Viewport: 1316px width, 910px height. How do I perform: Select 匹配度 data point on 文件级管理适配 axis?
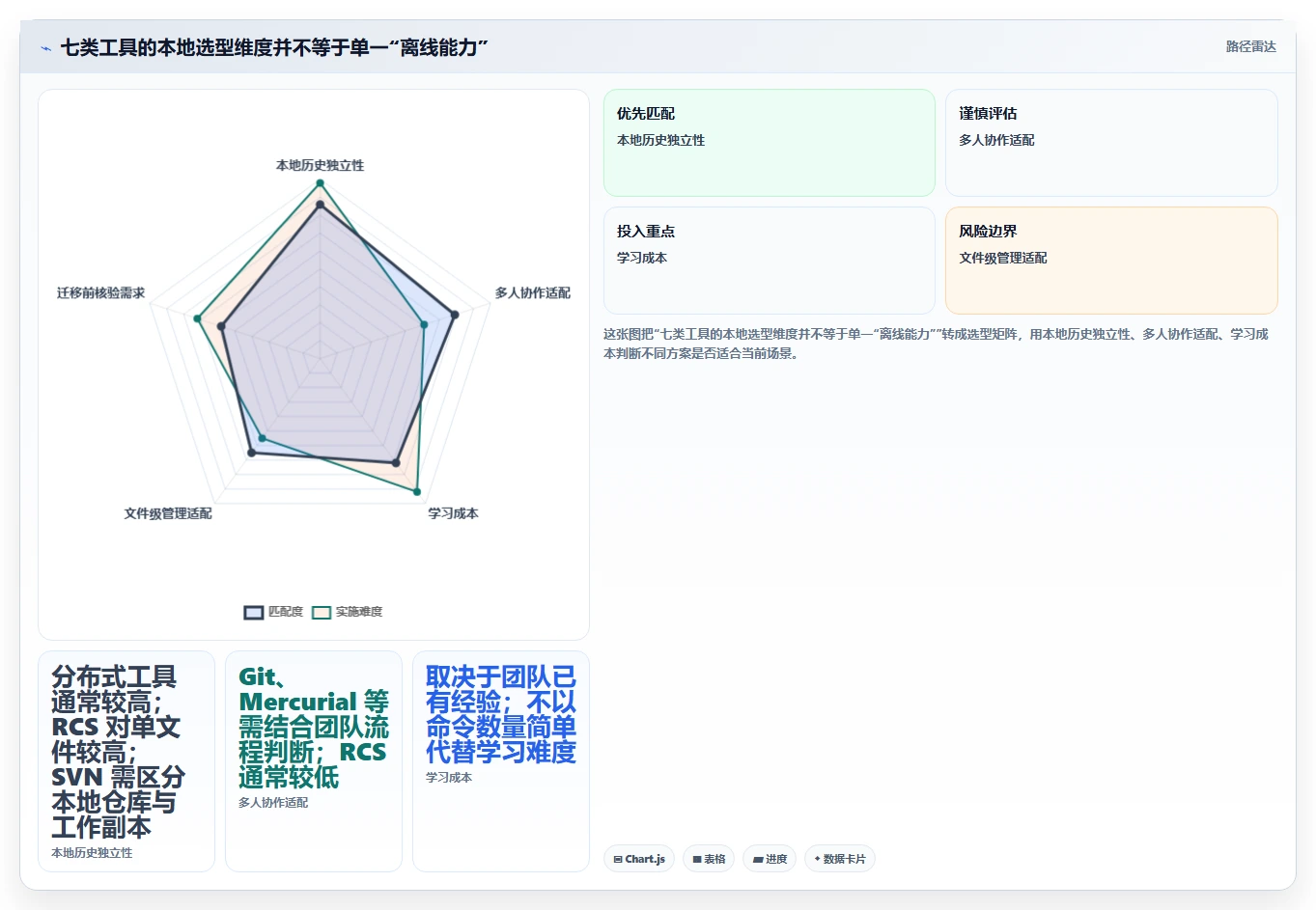click(252, 453)
